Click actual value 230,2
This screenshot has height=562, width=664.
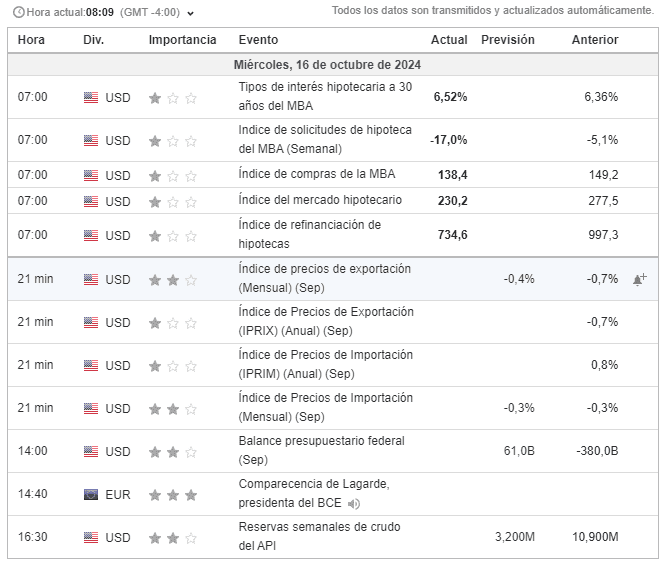pos(453,201)
